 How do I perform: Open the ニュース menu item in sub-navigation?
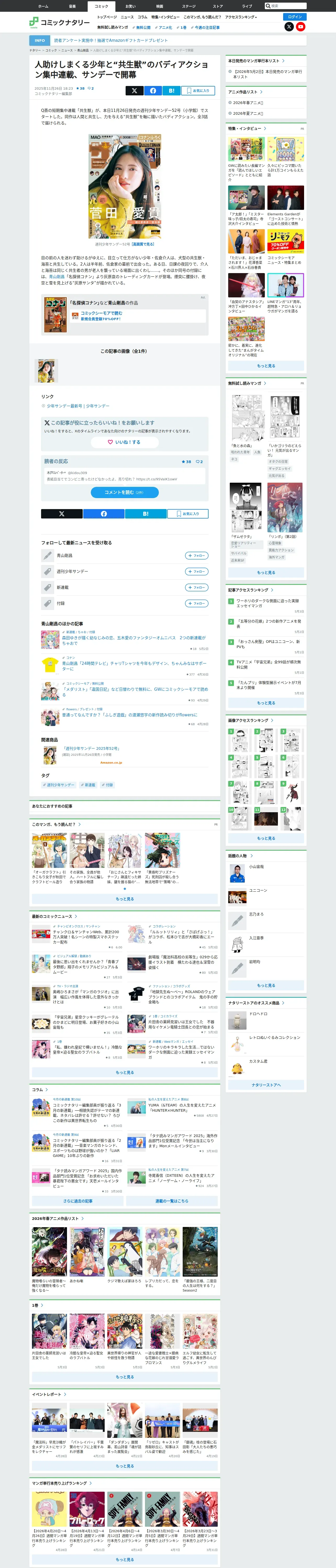pyautogui.click(x=127, y=17)
